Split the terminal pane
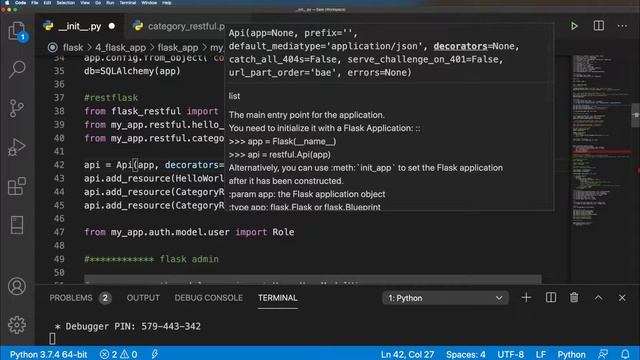The width and height of the screenshot is (640, 360). pyautogui.click(x=551, y=298)
